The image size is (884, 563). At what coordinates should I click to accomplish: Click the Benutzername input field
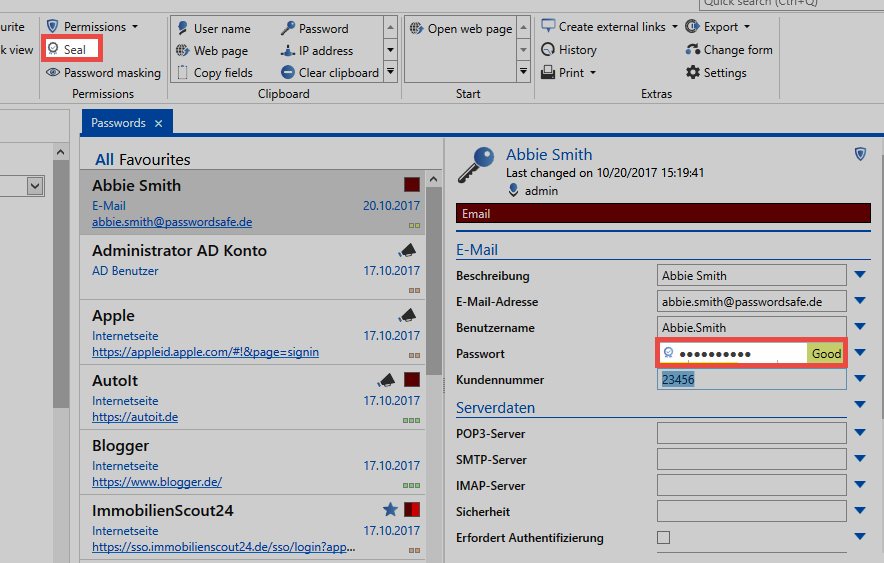(x=752, y=327)
